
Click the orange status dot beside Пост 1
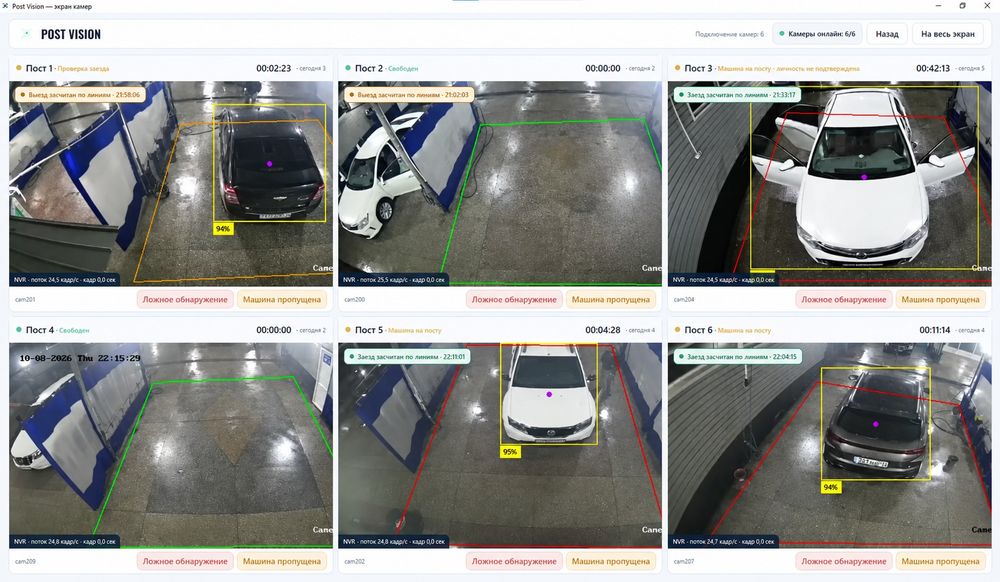tap(18, 68)
